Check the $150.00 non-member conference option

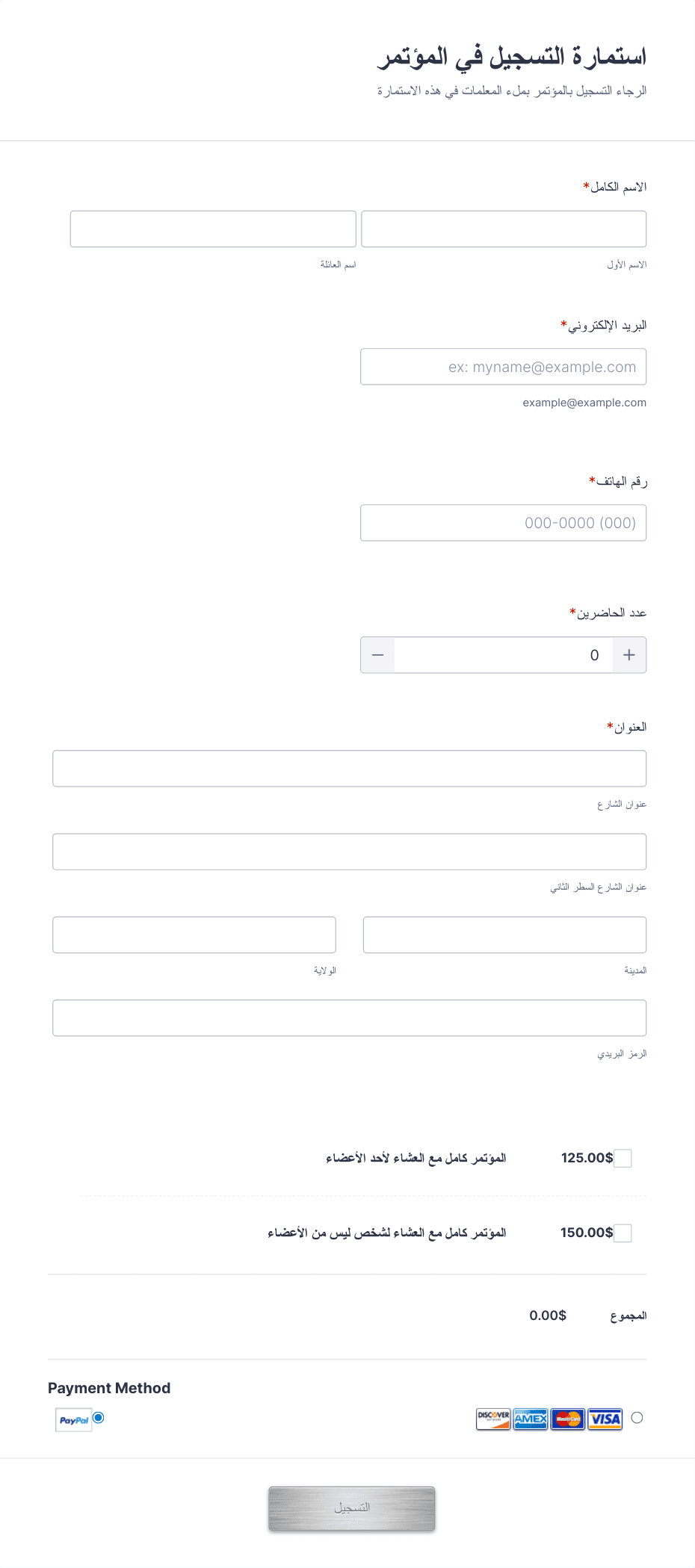[x=623, y=1233]
